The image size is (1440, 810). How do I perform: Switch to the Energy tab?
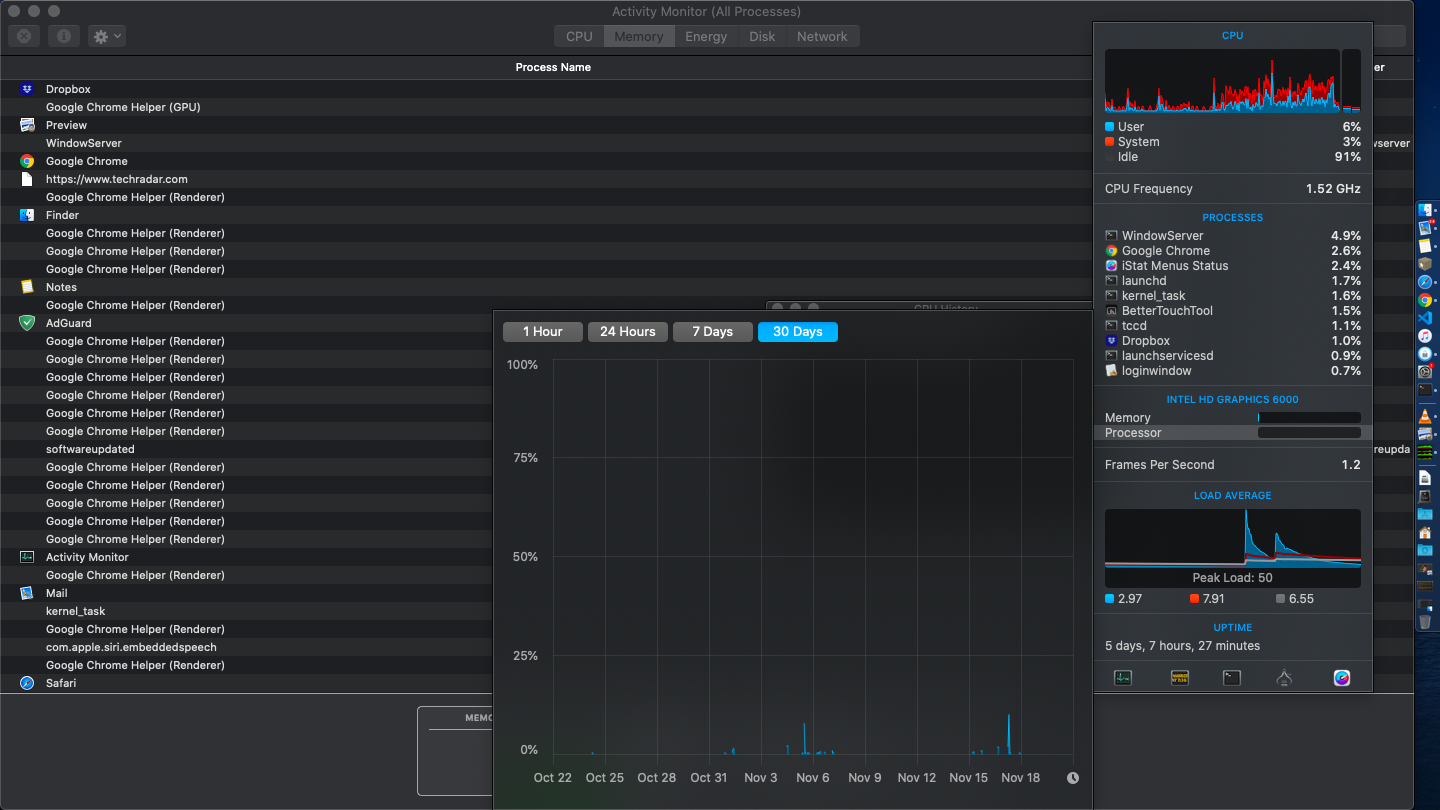(x=706, y=36)
